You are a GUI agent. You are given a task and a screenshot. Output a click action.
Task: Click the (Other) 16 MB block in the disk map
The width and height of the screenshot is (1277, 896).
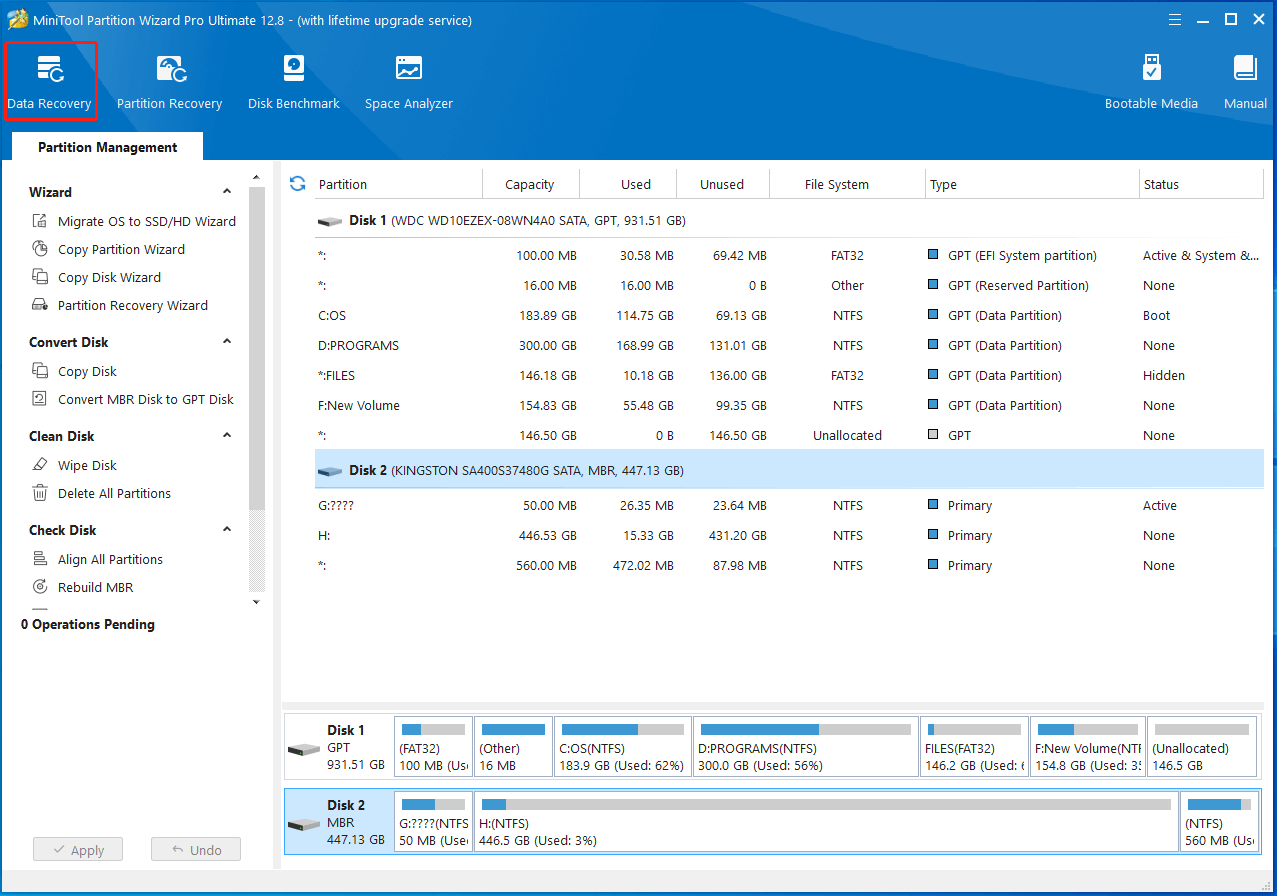(514, 747)
